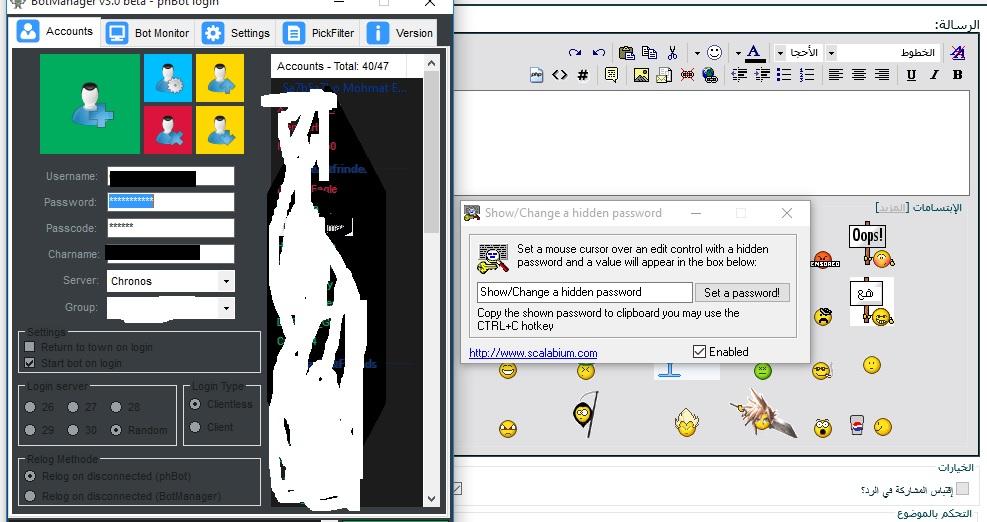Click the cut scissors icon
Viewport: 987px width, 522px height.
coord(672,52)
